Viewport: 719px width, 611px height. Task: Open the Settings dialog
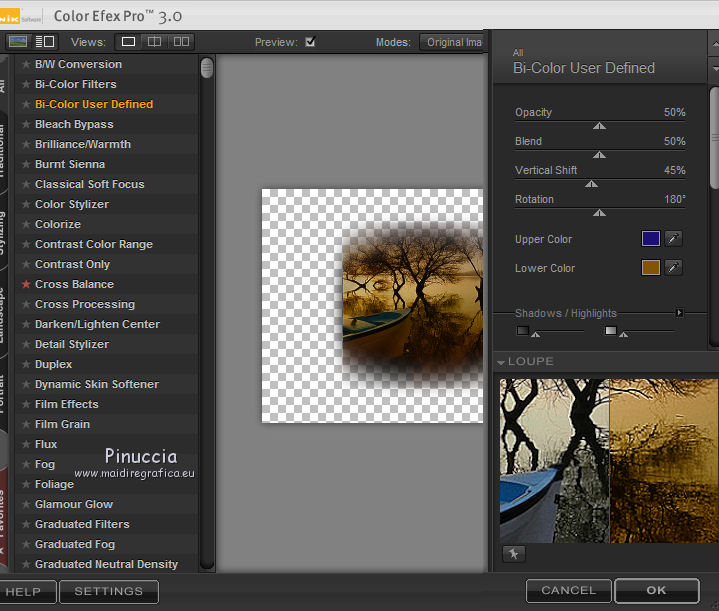(108, 591)
